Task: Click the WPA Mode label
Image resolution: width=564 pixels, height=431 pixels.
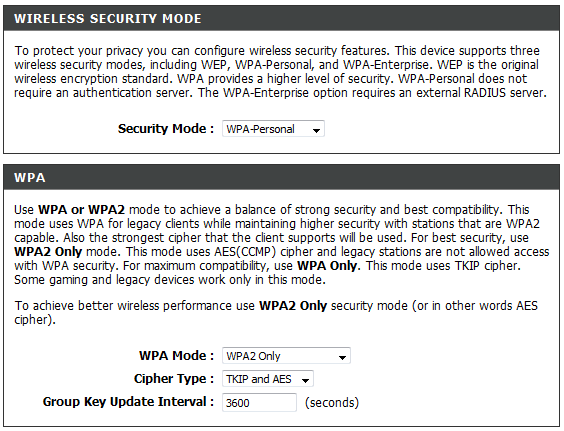Action: coord(177,355)
